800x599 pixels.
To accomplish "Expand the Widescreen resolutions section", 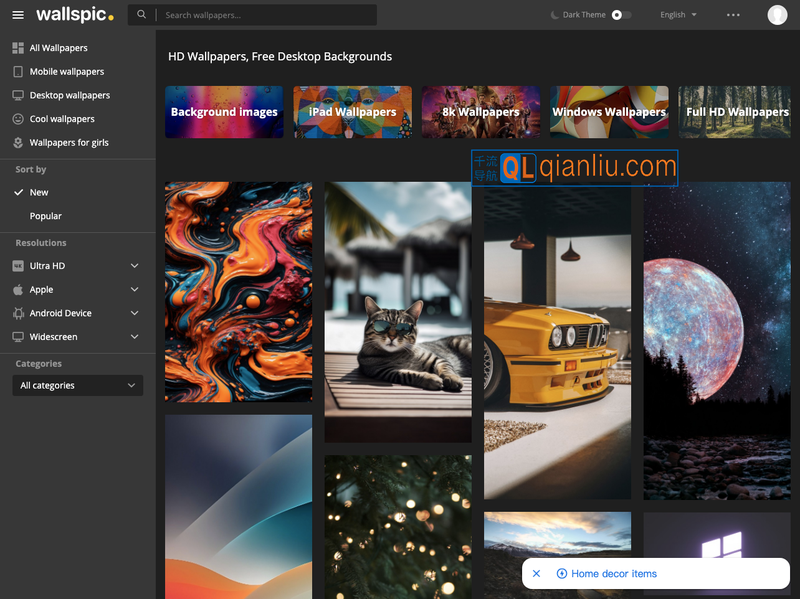I will 134,337.
